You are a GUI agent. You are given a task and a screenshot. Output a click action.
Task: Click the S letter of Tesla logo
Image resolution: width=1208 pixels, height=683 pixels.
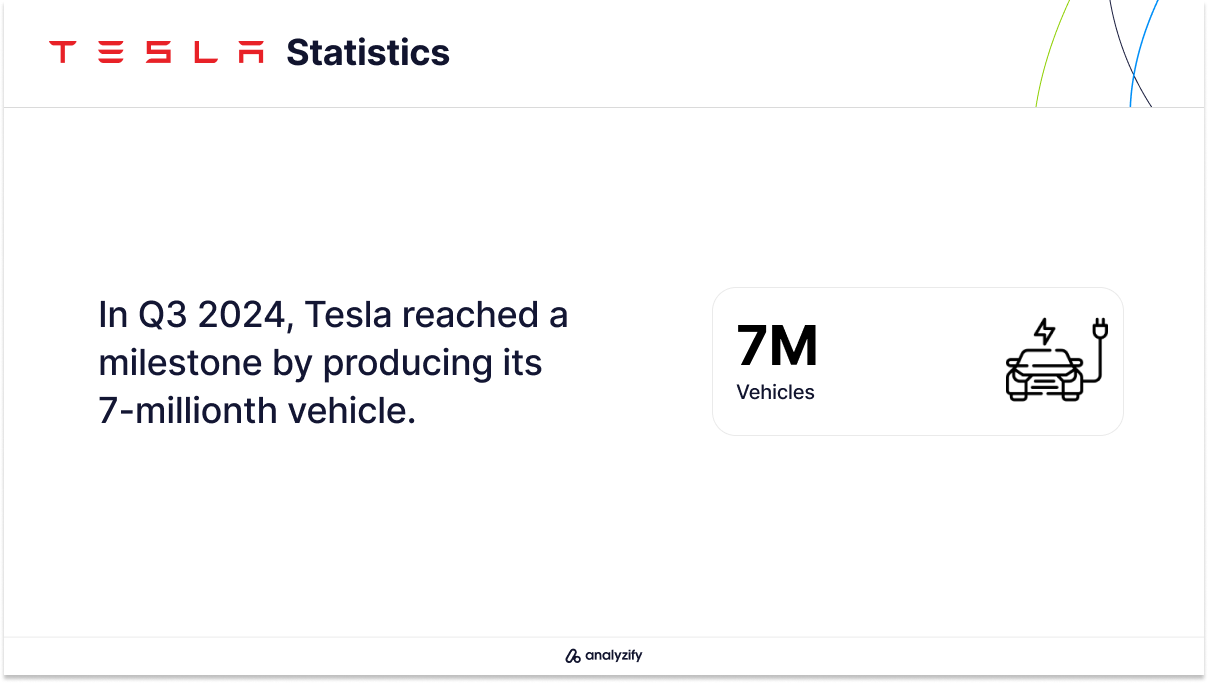click(x=158, y=52)
